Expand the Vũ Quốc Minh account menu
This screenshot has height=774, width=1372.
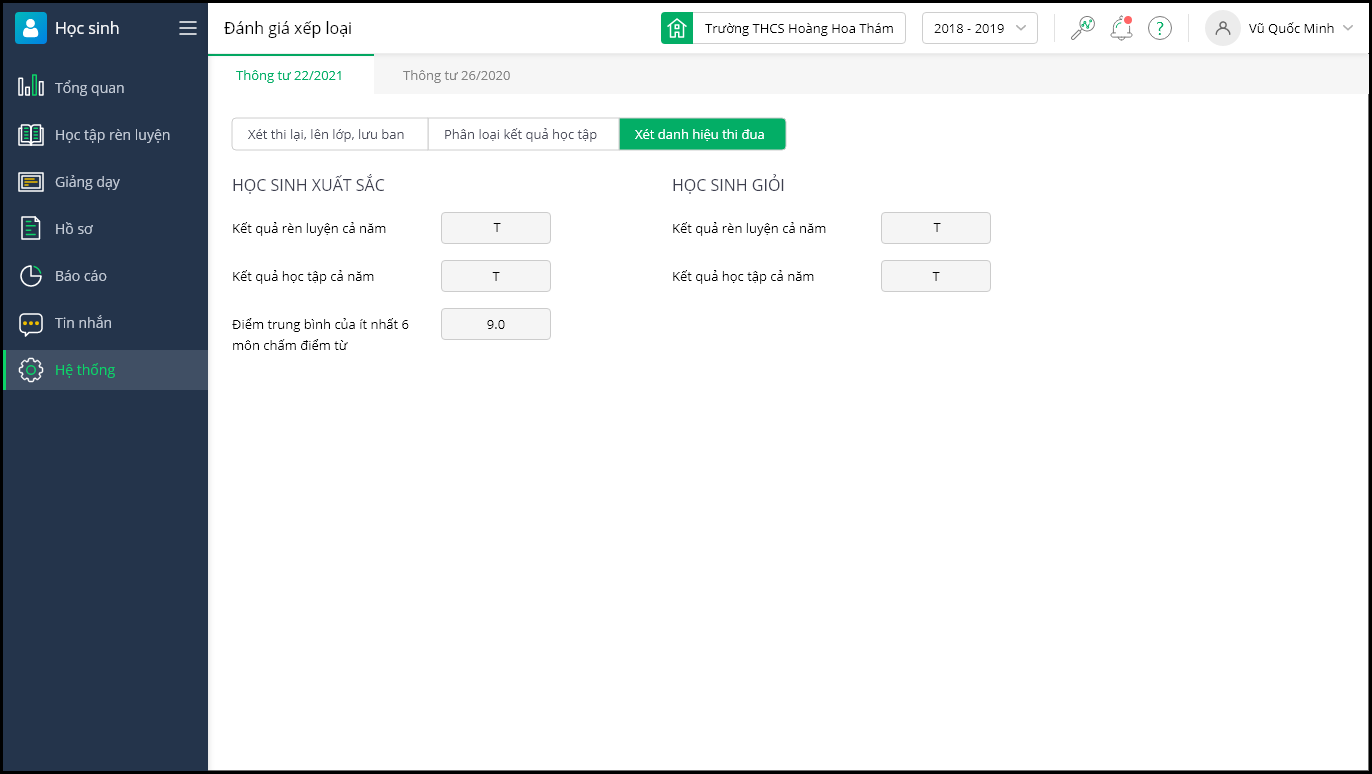coord(1301,28)
